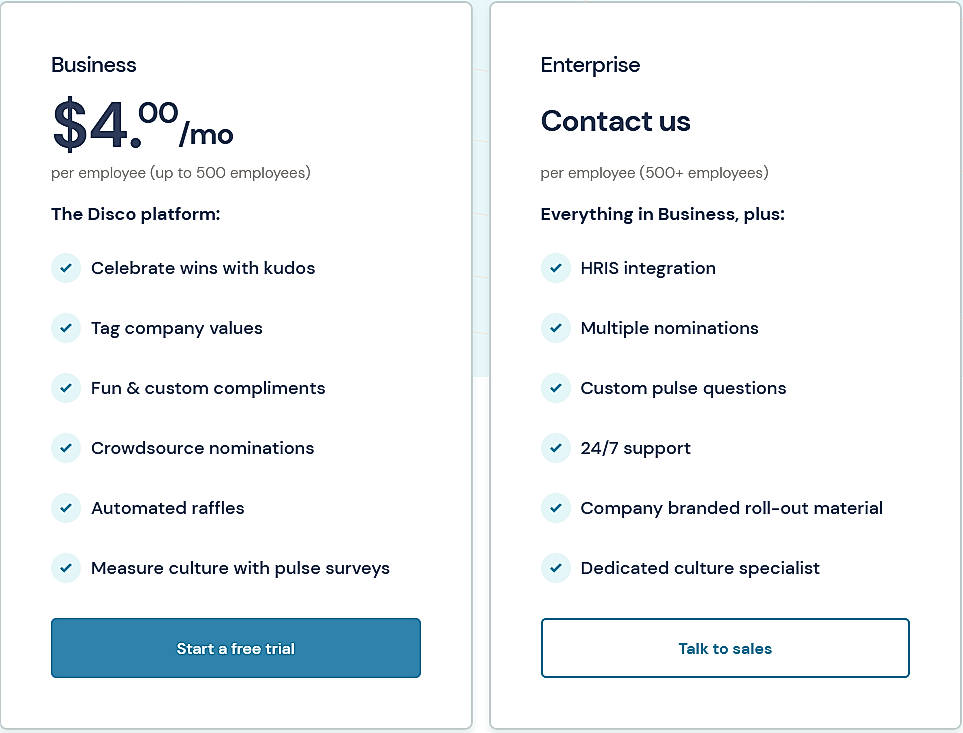Click the checkmark beside Crowdsource nominations
Viewport: 963px width, 733px height.
(x=66, y=448)
